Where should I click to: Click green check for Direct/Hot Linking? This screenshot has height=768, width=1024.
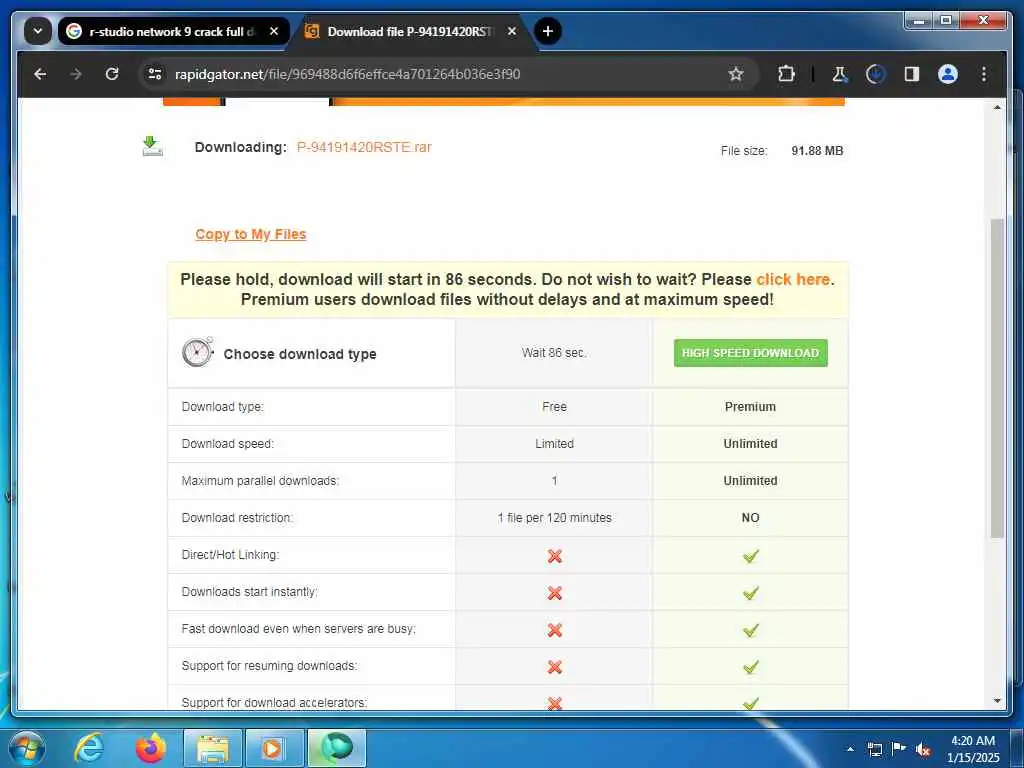click(x=750, y=556)
